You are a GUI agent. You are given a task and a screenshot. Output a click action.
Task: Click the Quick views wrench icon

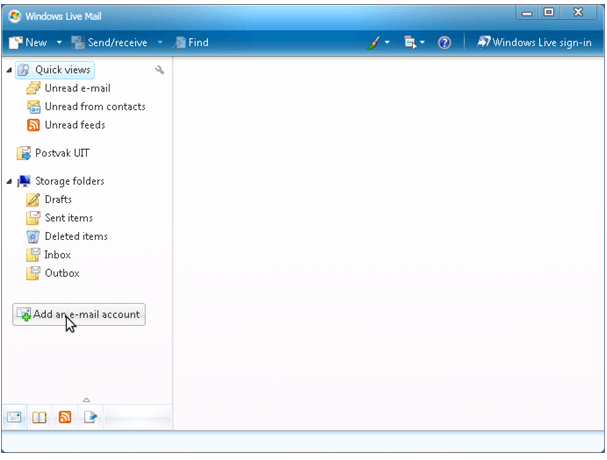tap(160, 70)
